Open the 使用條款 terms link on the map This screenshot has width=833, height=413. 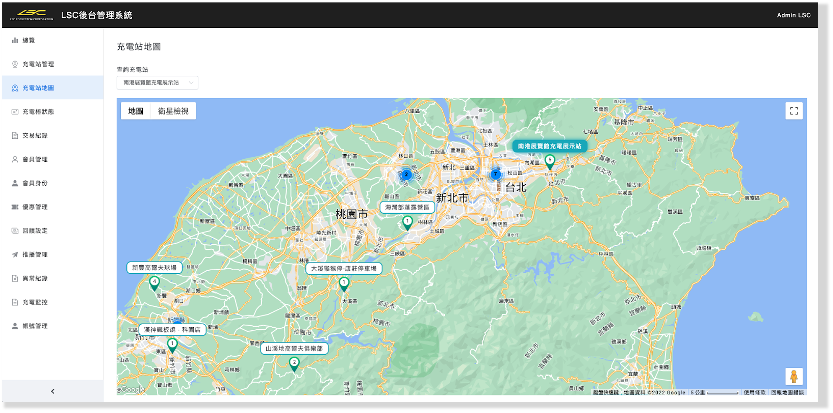755,391
